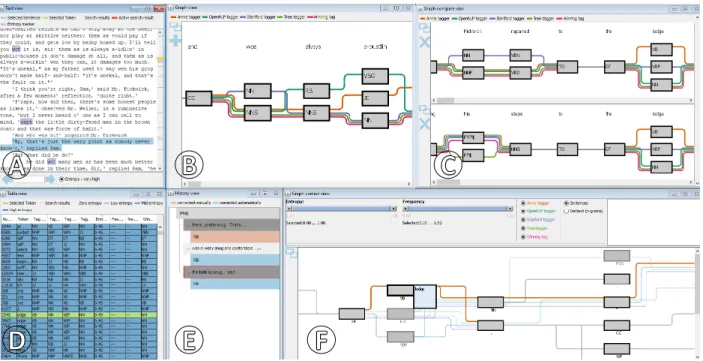Click the search input field in Text view
This screenshot has height=361, width=703.
click(x=30, y=179)
